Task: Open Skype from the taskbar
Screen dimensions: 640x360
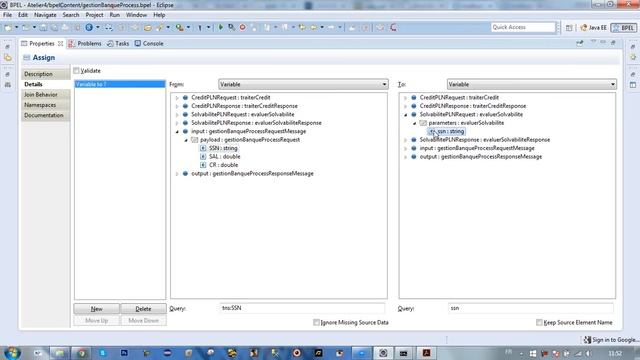Action: (x=103, y=353)
